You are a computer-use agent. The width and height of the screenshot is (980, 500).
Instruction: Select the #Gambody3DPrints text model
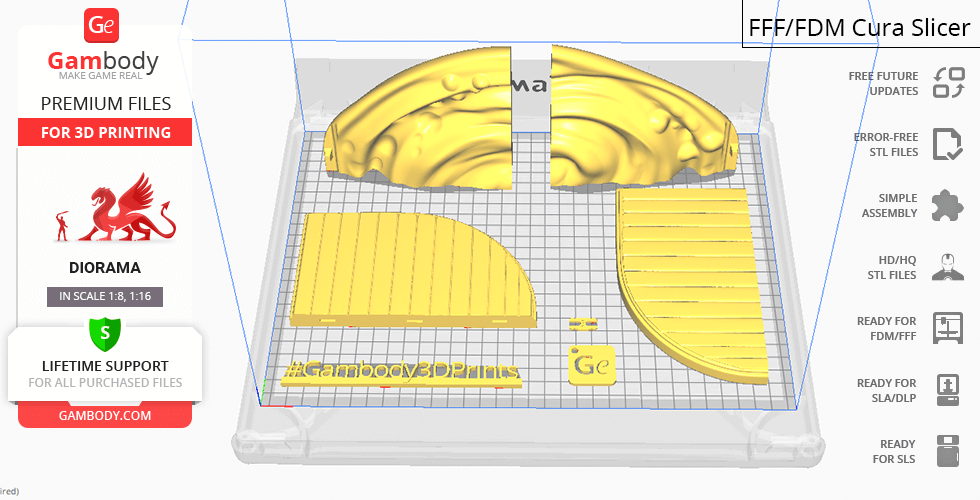[x=400, y=370]
